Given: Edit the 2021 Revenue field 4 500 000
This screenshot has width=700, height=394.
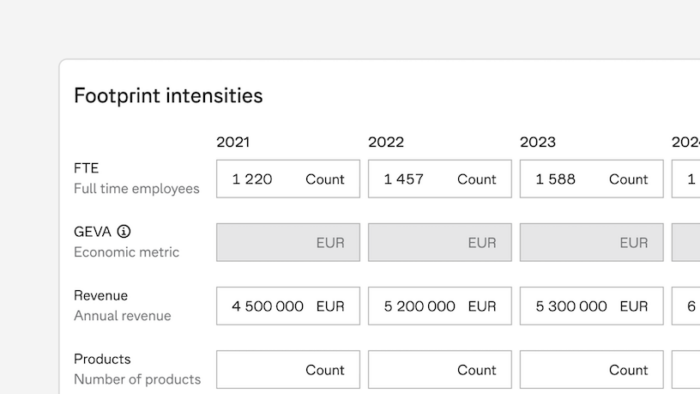Looking at the screenshot, I should (288, 306).
